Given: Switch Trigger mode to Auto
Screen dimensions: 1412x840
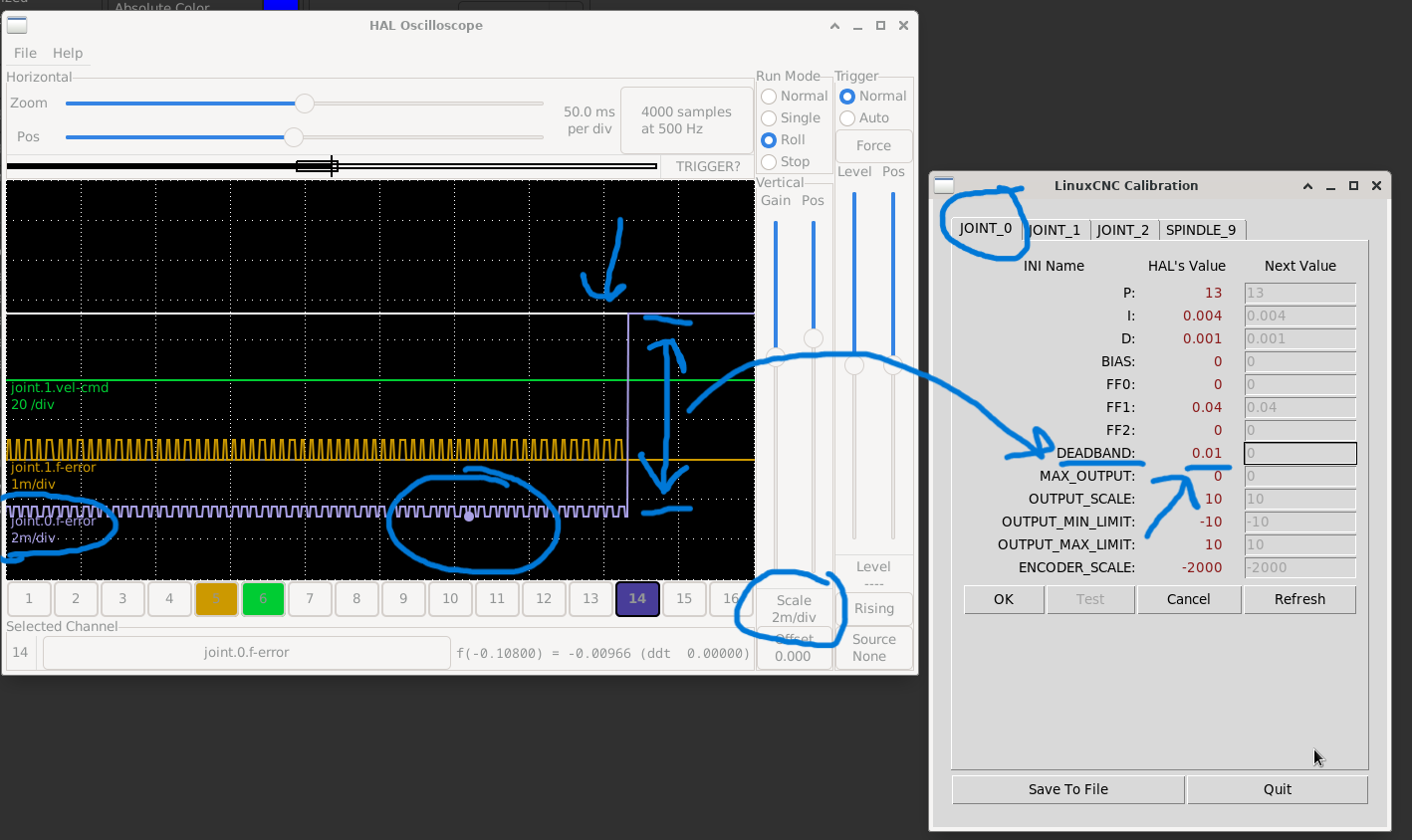Looking at the screenshot, I should [847, 118].
